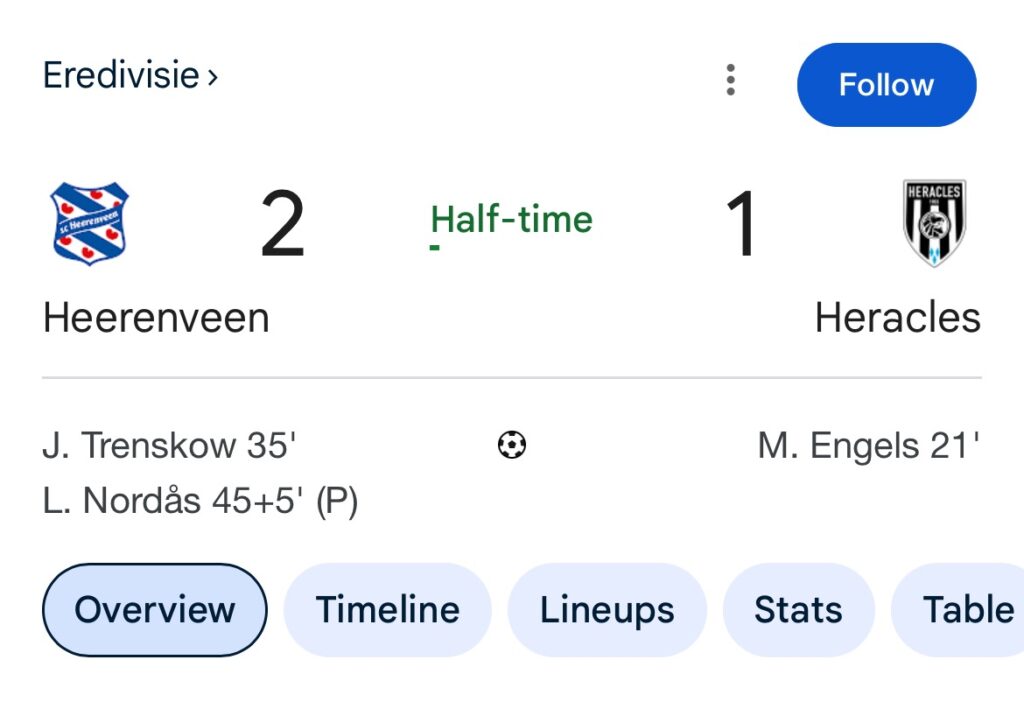Click Heracles' score of 1
Viewport: 1024px width, 702px height.
point(741,226)
